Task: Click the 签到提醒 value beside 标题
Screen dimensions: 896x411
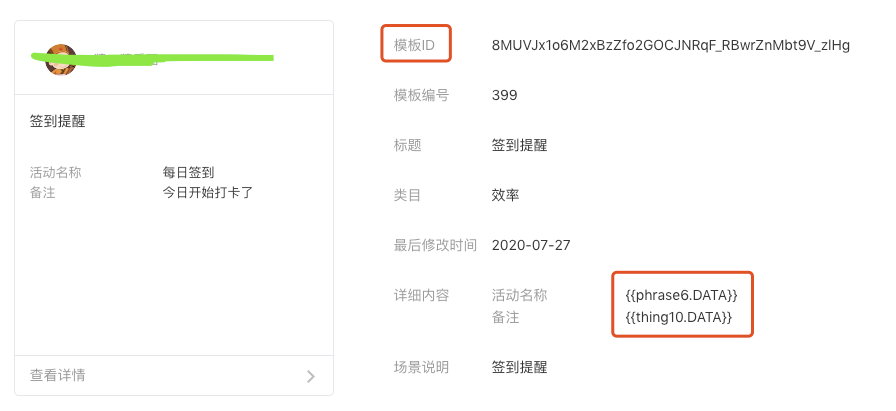Action: point(519,145)
